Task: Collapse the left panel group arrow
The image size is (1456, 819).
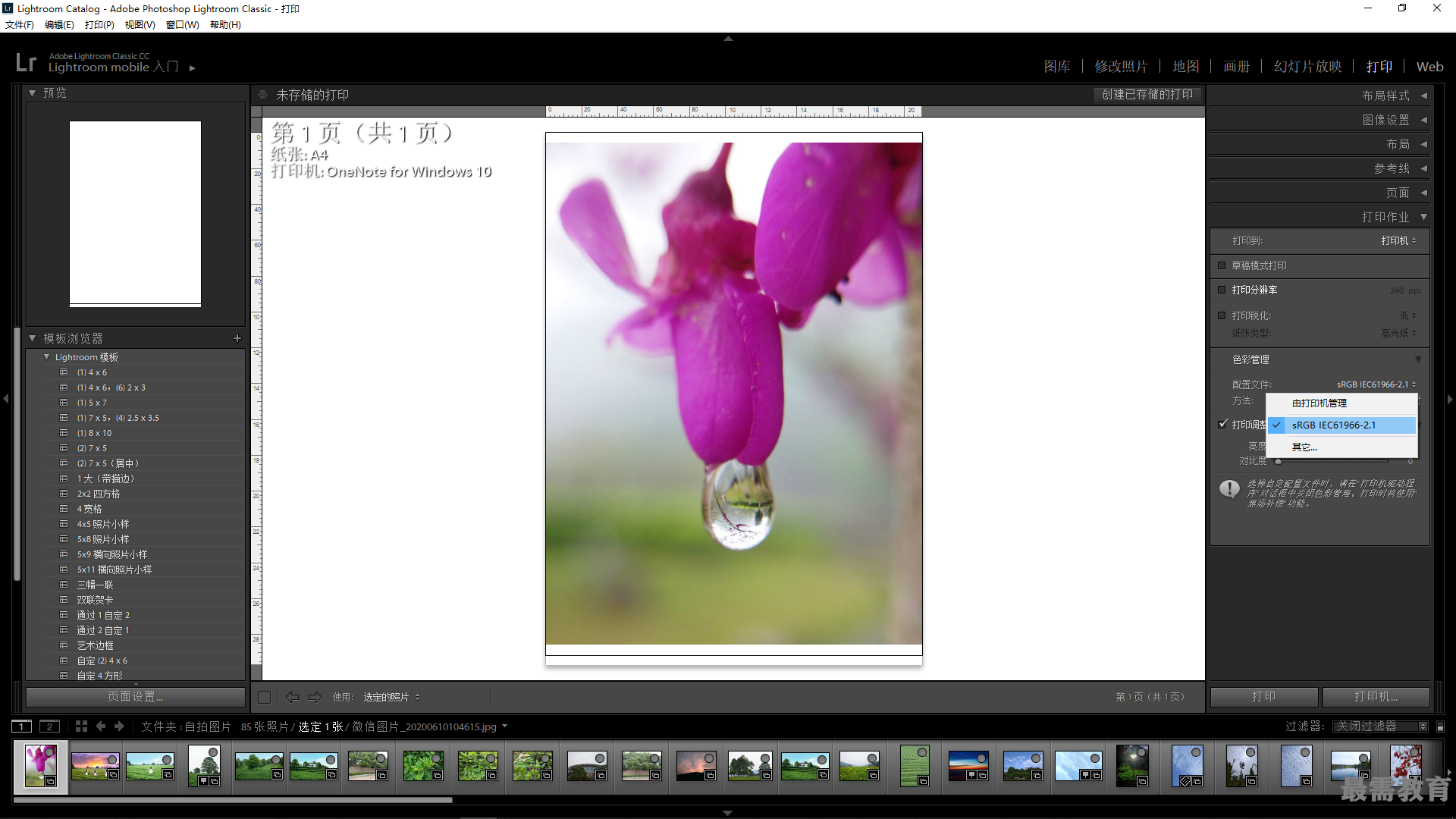Action: (6, 399)
